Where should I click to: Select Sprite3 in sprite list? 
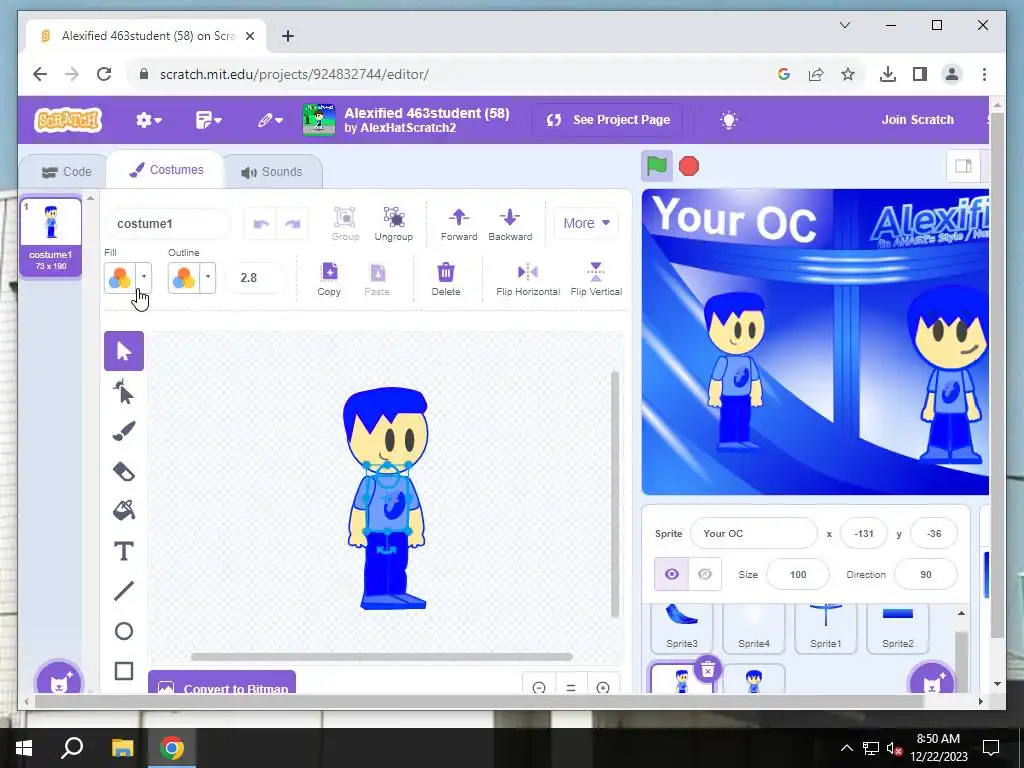(x=682, y=627)
